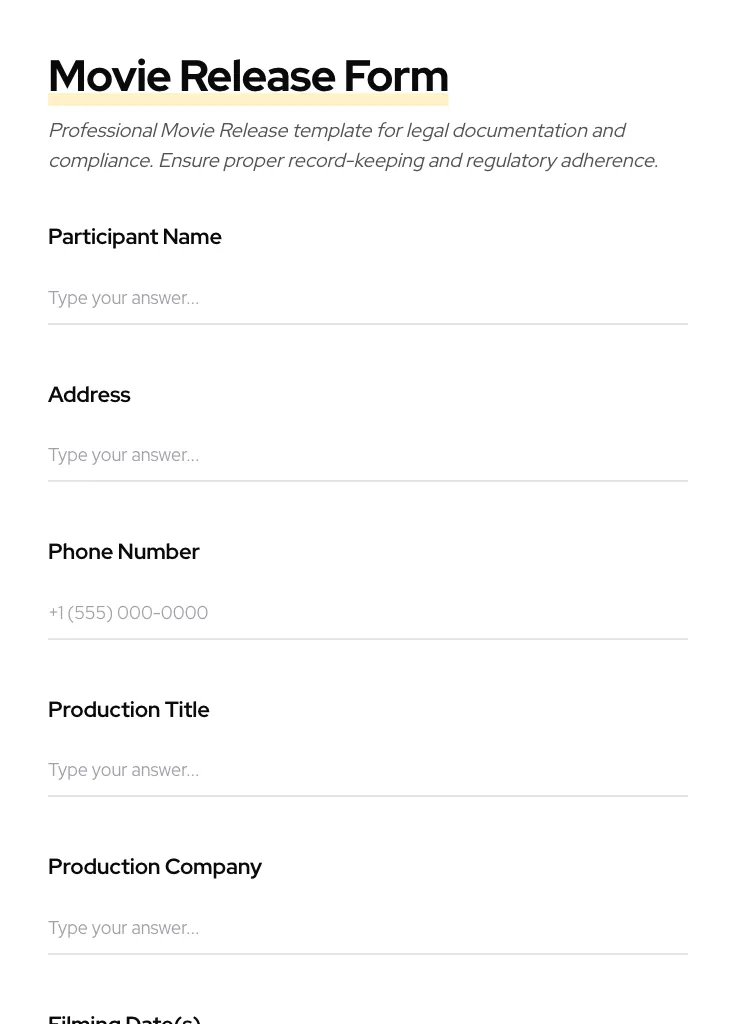Click the Production Company label

point(155,867)
